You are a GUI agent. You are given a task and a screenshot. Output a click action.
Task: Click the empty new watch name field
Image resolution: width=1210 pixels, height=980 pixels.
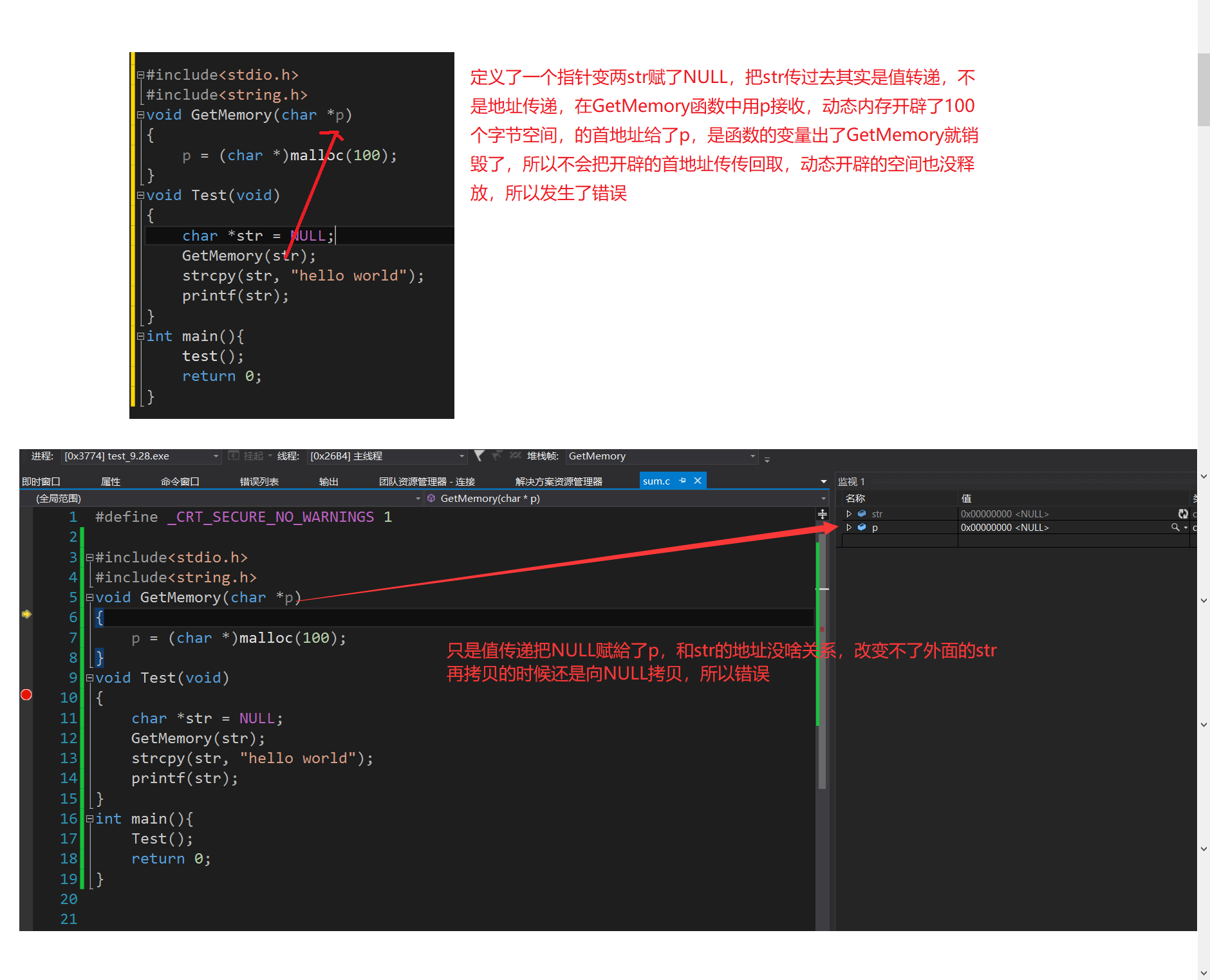coord(900,541)
